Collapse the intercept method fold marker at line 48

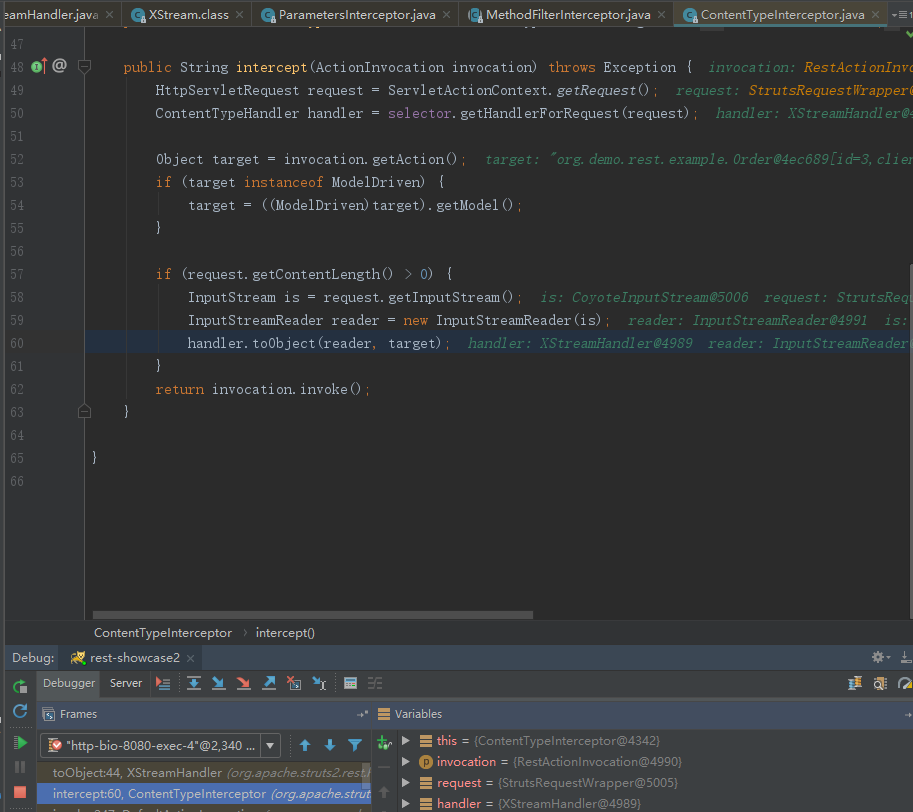pyautogui.click(x=85, y=67)
